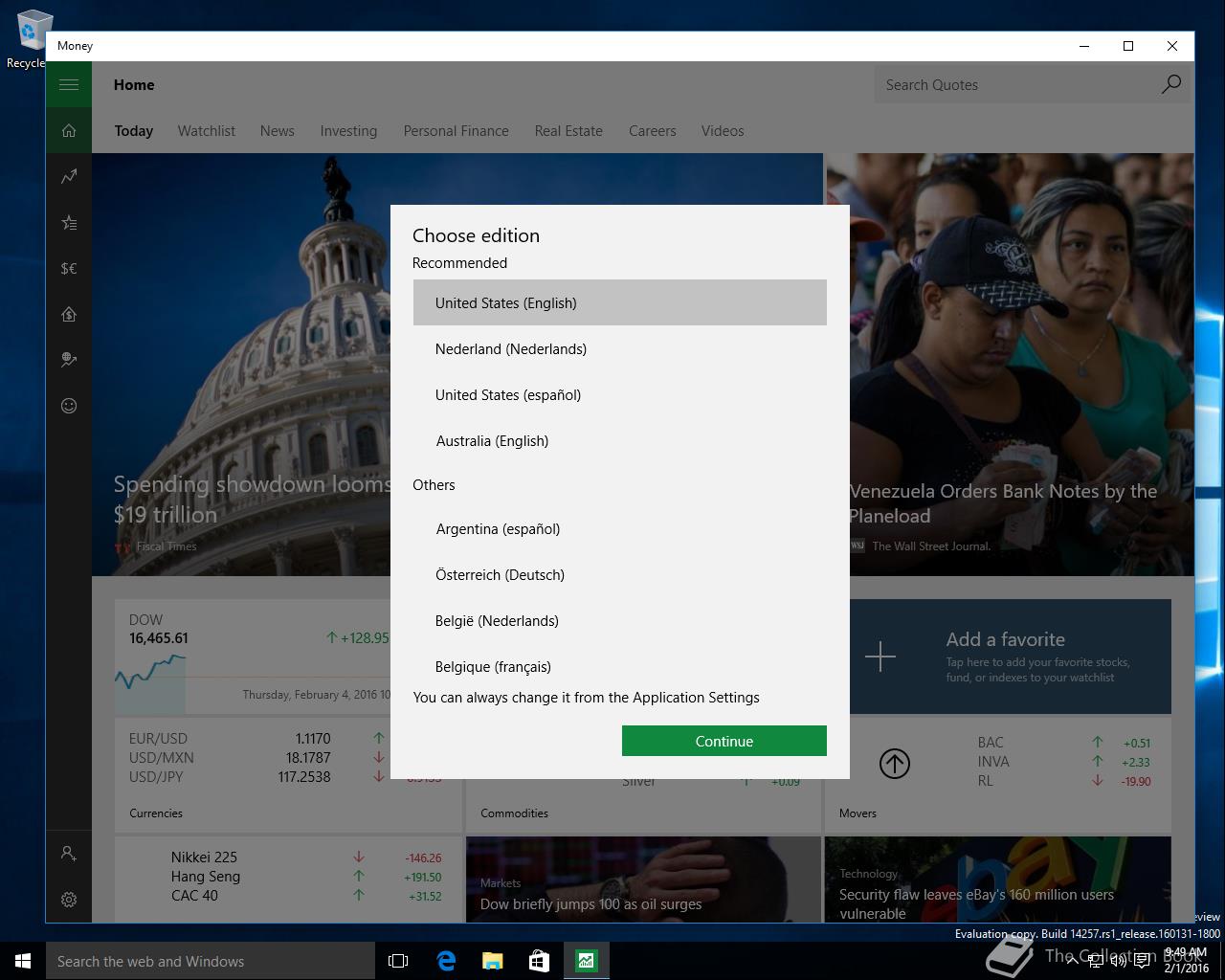Click the Nikkei 225 index row
Viewport: 1225px width, 980px height.
point(306,857)
